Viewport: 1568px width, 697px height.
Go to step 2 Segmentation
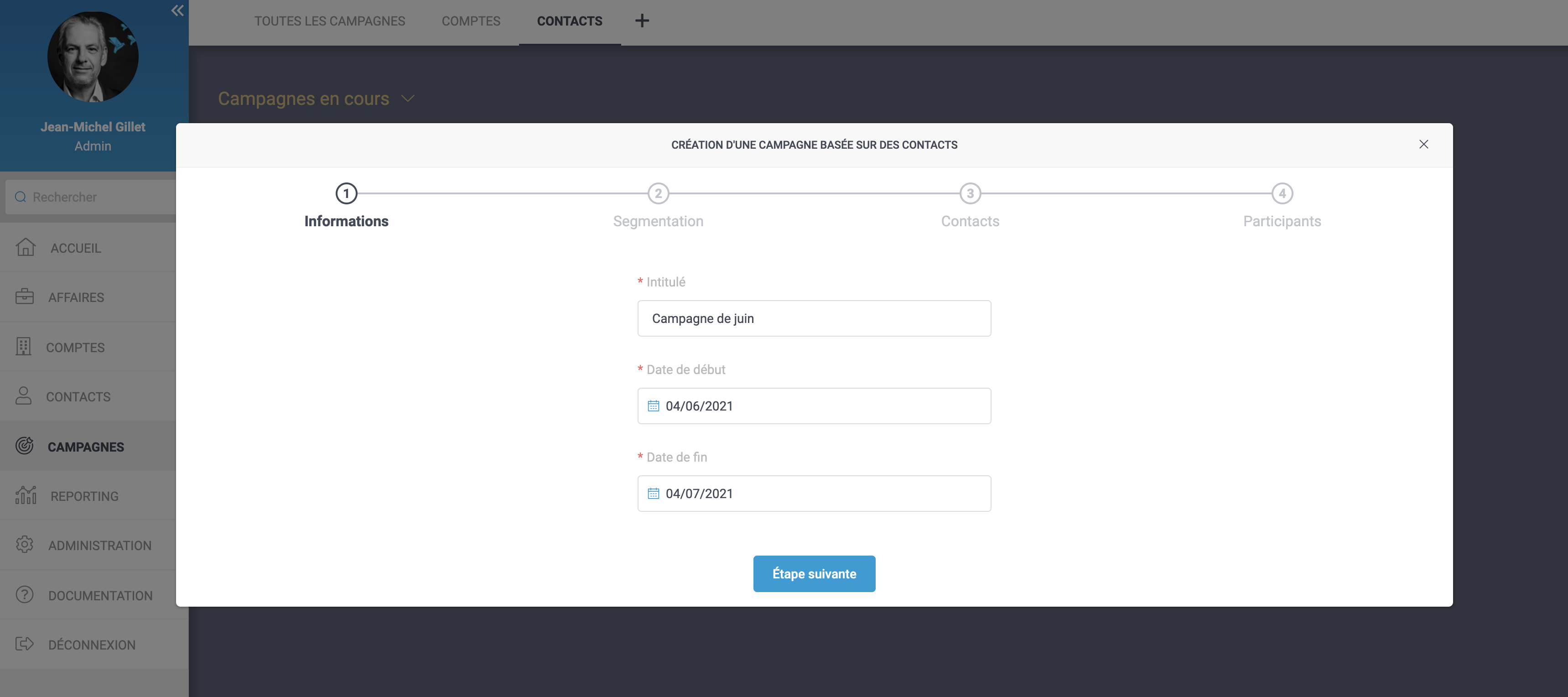click(658, 193)
